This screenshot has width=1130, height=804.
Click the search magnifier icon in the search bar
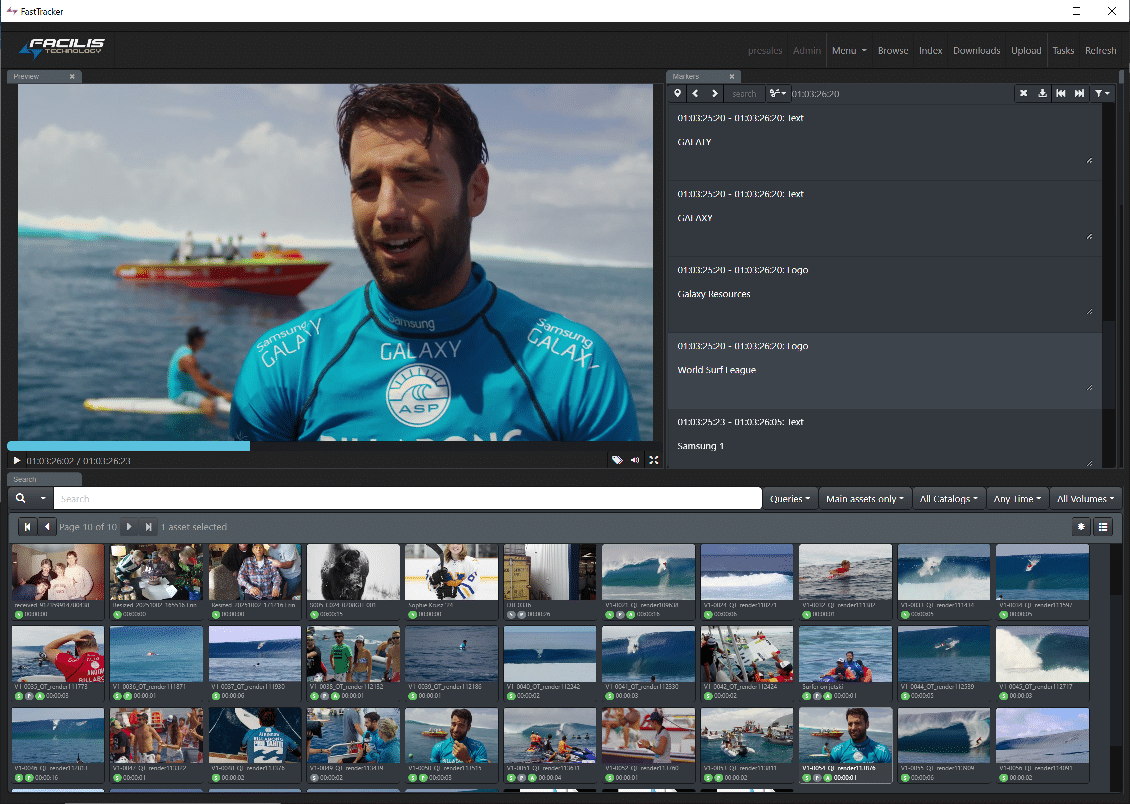coord(20,498)
